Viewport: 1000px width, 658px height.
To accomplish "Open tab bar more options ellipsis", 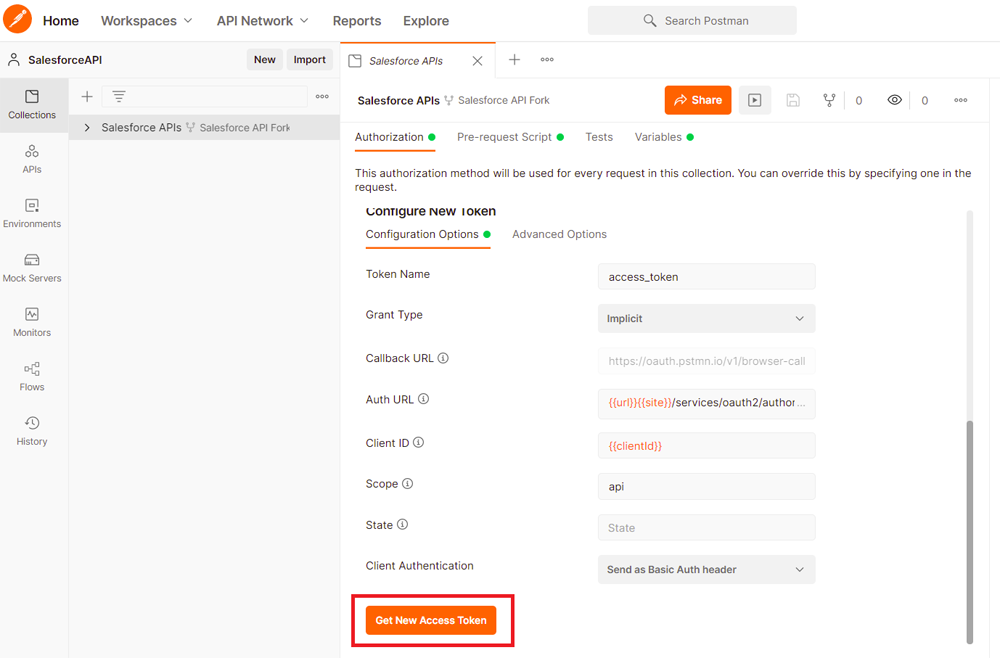I will (547, 59).
